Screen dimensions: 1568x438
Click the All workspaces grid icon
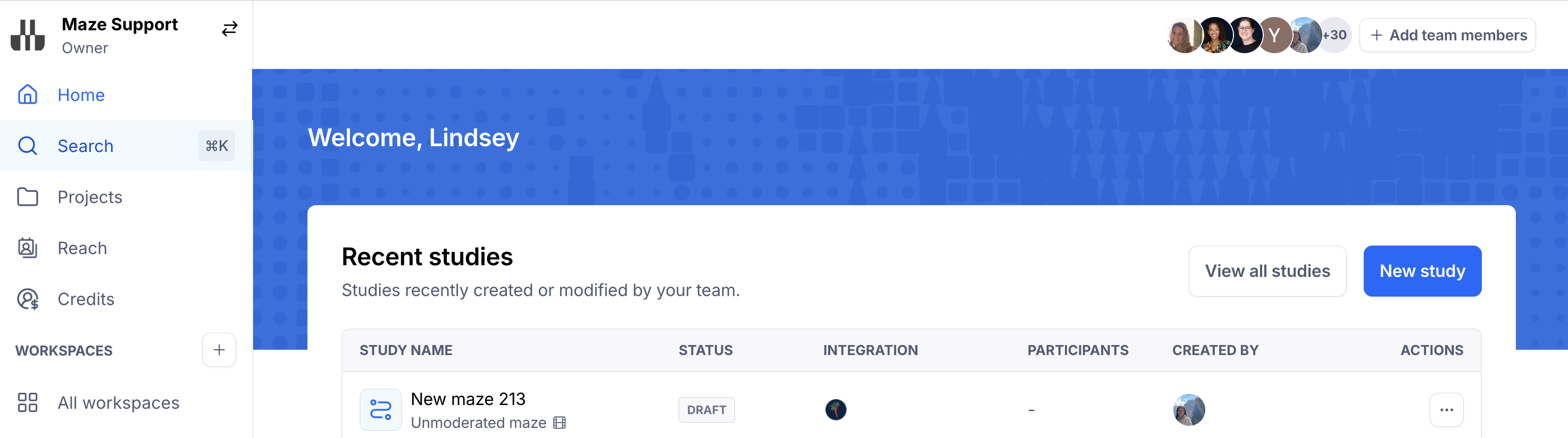[x=27, y=403]
